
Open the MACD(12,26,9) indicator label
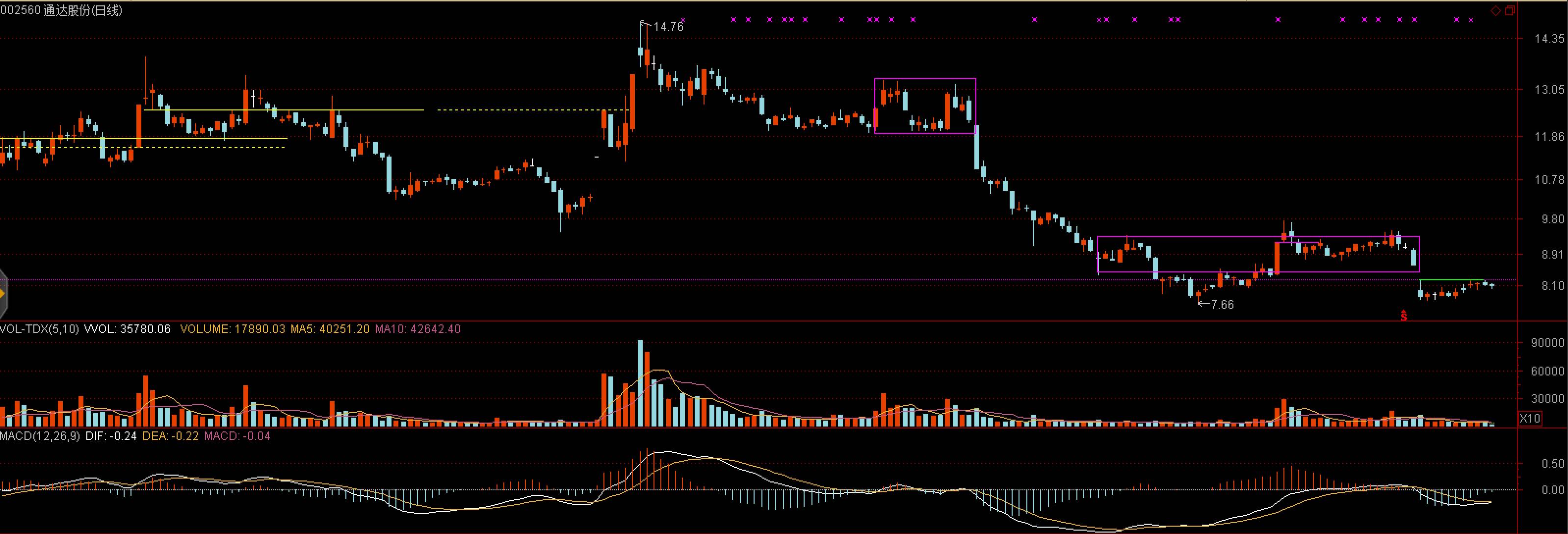(x=40, y=436)
